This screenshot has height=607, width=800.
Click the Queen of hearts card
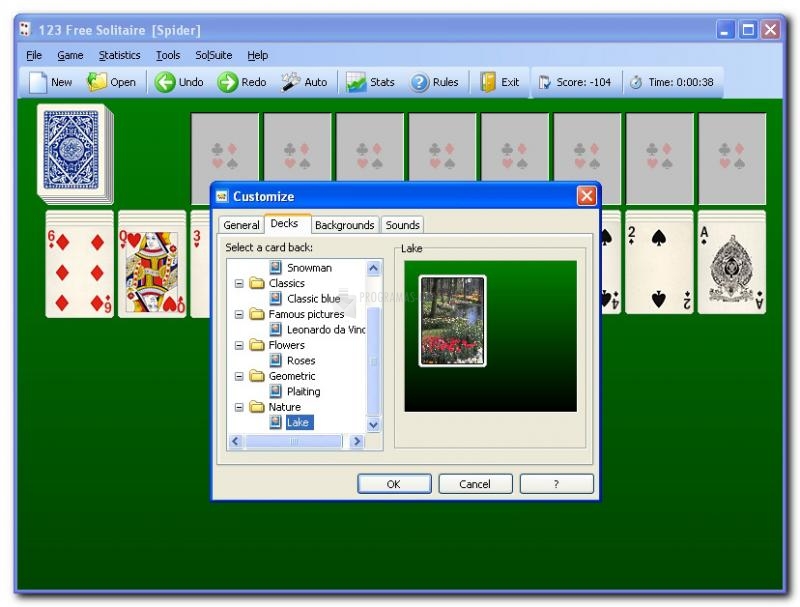[x=152, y=270]
